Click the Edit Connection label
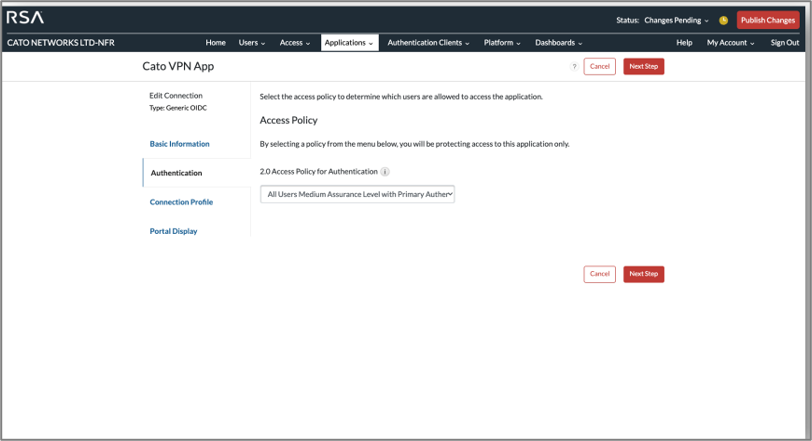Screen dimensions: 812x441 coord(176,95)
